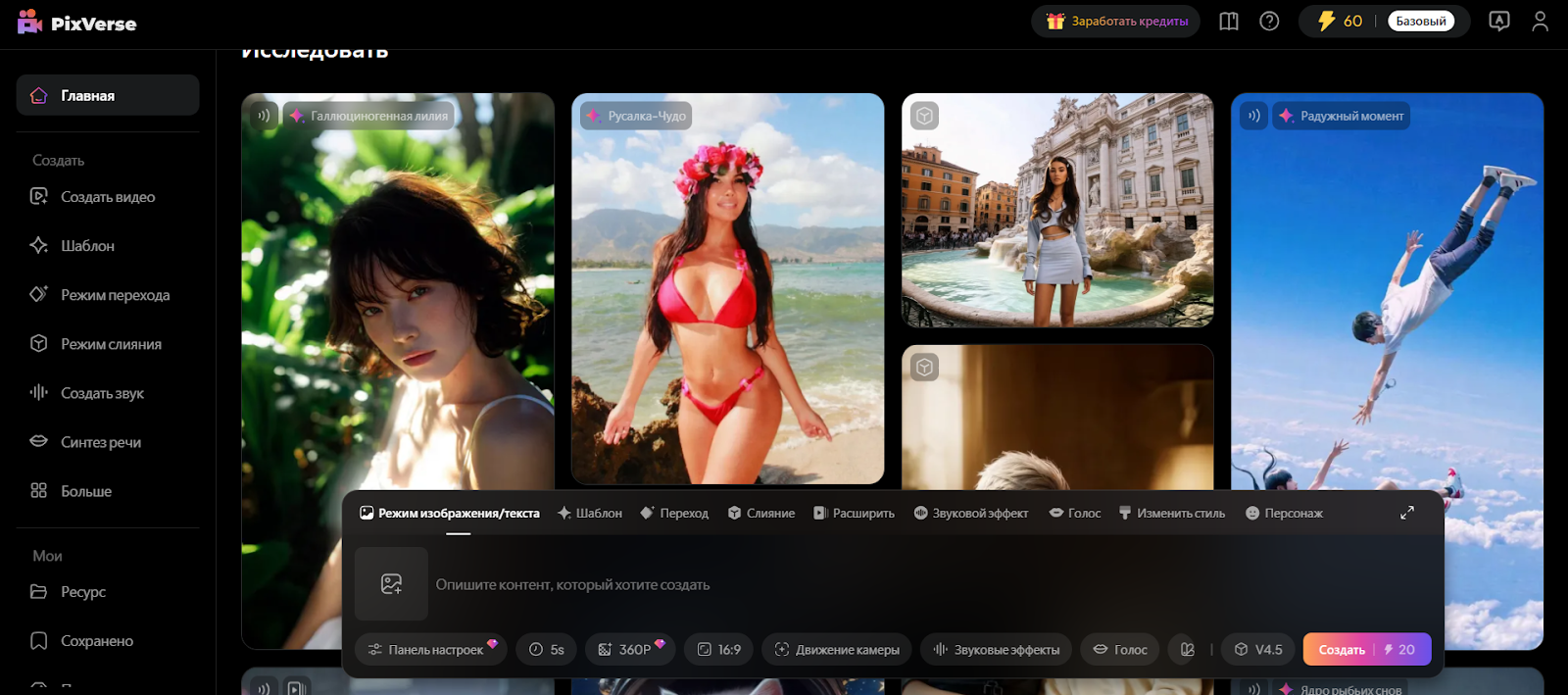Screen dimensions: 1568x695
Task: Open the 360P quality dropdown
Action: (630, 649)
